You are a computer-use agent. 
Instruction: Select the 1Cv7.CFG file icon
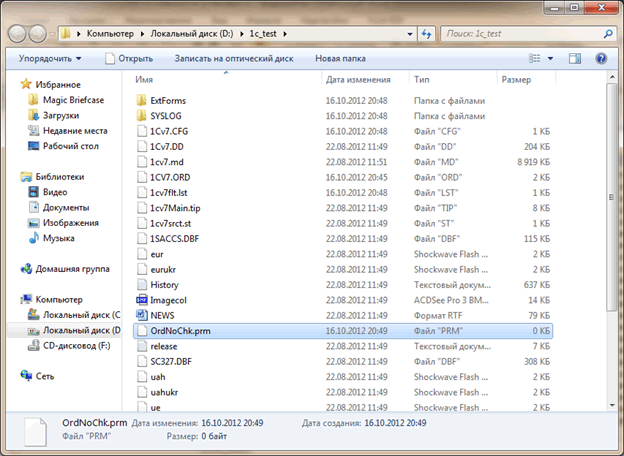pyautogui.click(x=142, y=131)
